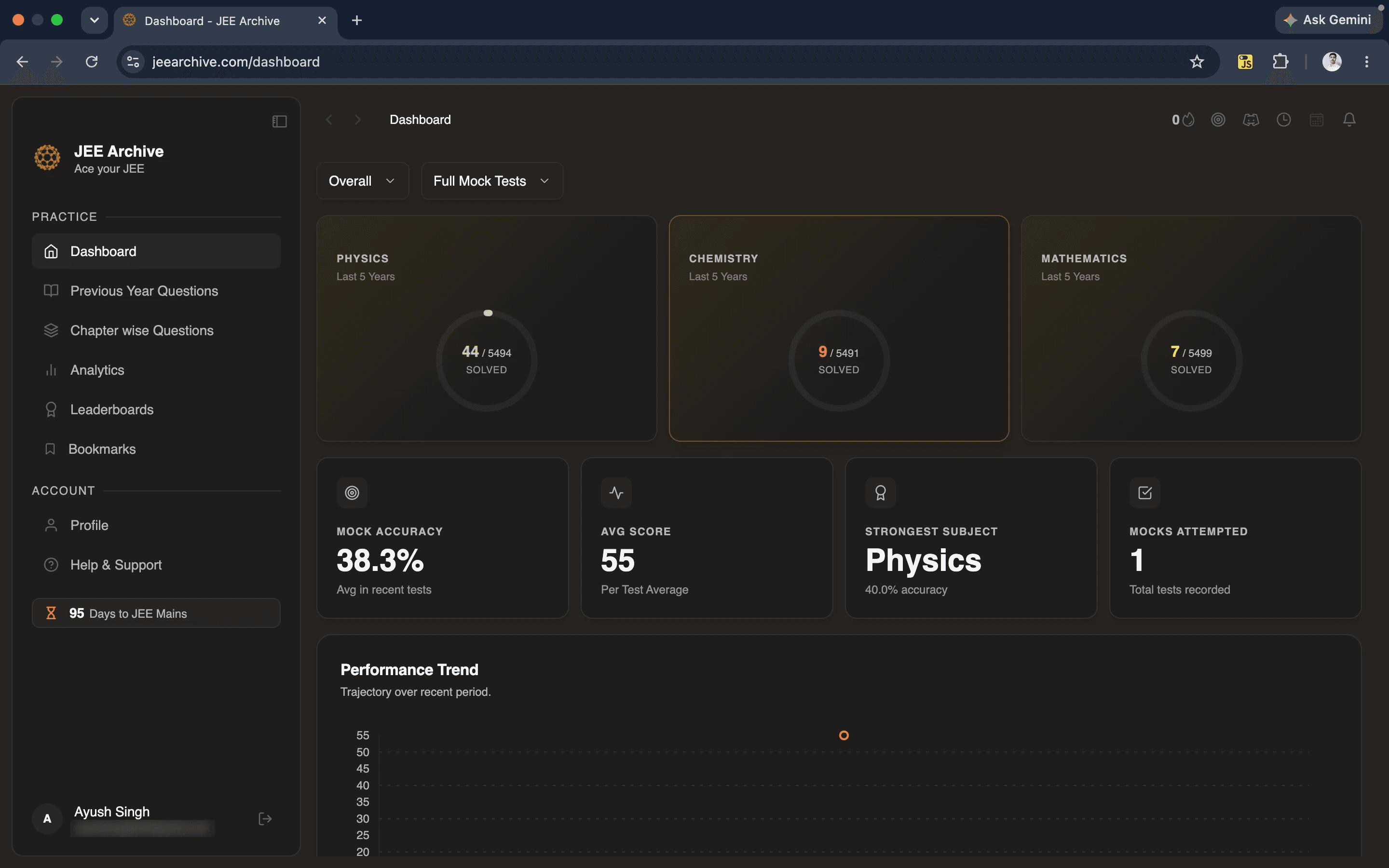The height and width of the screenshot is (868, 1389).
Task: Click 95 Days to JEE Mains button
Action: 156,613
